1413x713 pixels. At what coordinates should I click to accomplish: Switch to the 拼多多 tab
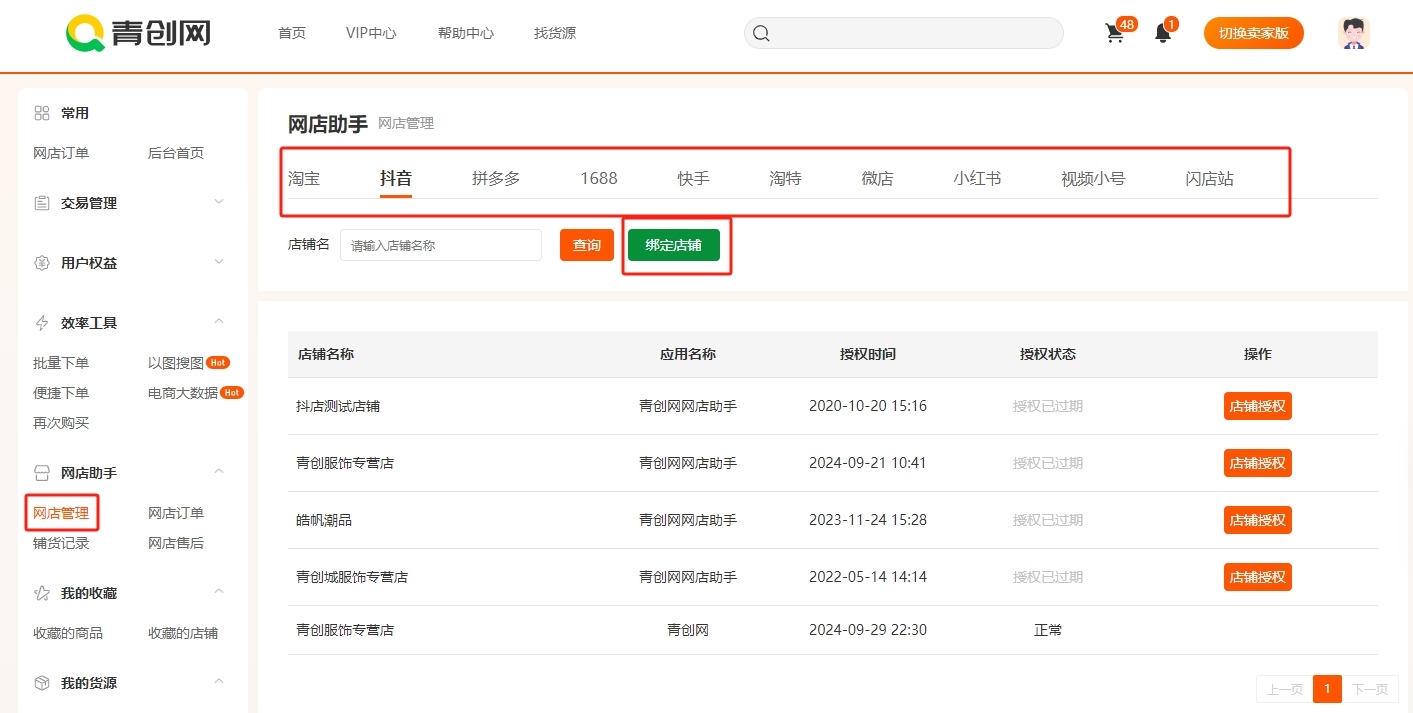pos(496,179)
